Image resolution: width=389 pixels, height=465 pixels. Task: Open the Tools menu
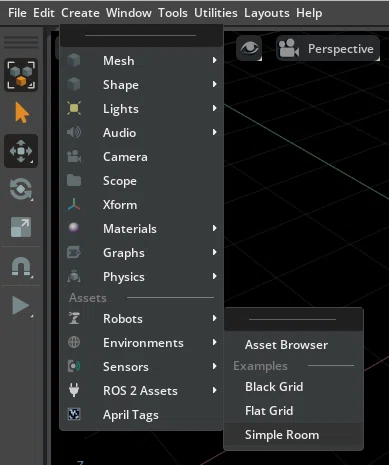point(173,13)
